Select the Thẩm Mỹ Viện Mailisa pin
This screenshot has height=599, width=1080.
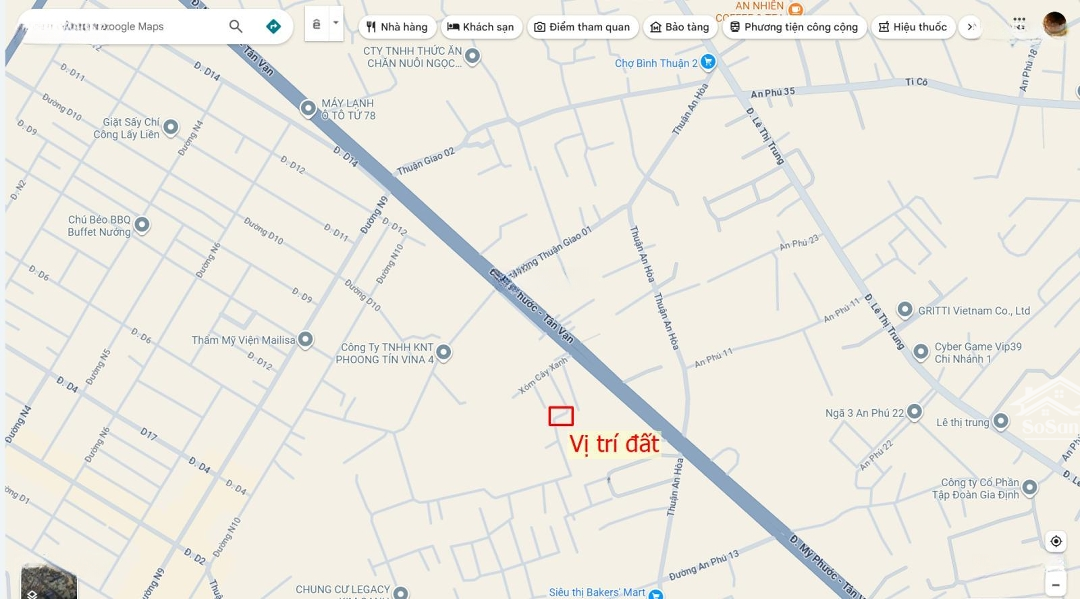(306, 339)
